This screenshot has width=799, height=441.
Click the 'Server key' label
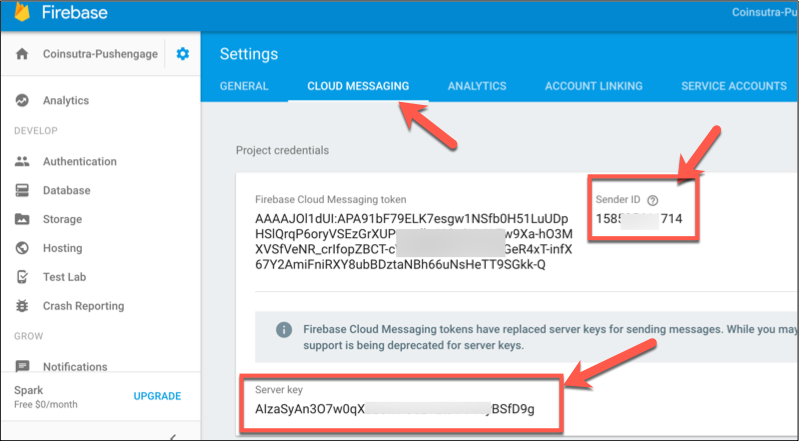[279, 390]
